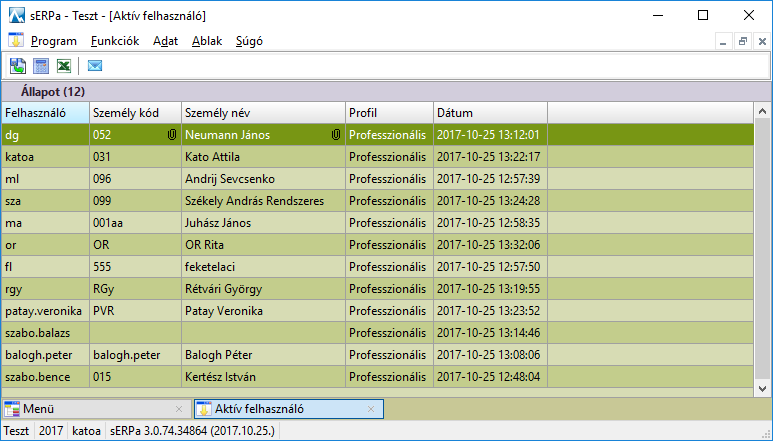This screenshot has width=773, height=441.
Task: Click the refresh data toolbar icon
Action: pyautogui.click(x=18, y=66)
